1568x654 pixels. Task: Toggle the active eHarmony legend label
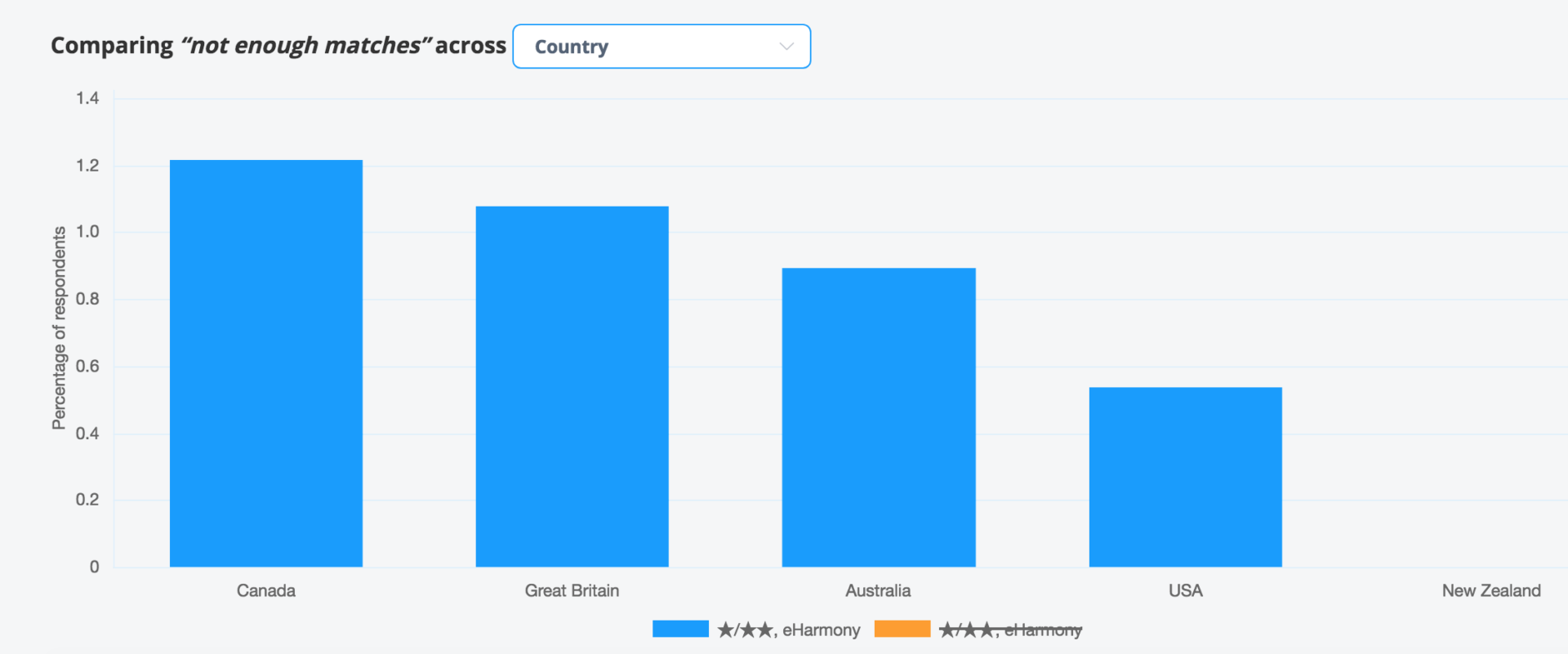pyautogui.click(x=789, y=630)
